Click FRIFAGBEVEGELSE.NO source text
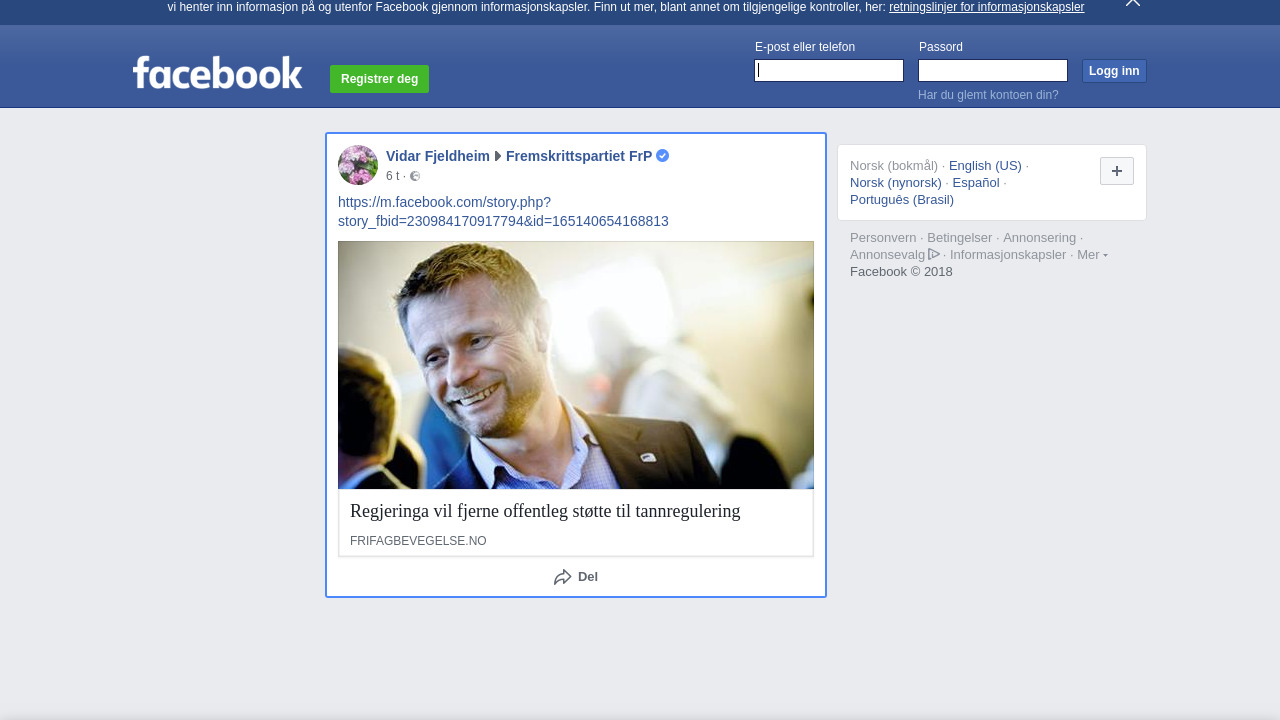 pyautogui.click(x=418, y=541)
